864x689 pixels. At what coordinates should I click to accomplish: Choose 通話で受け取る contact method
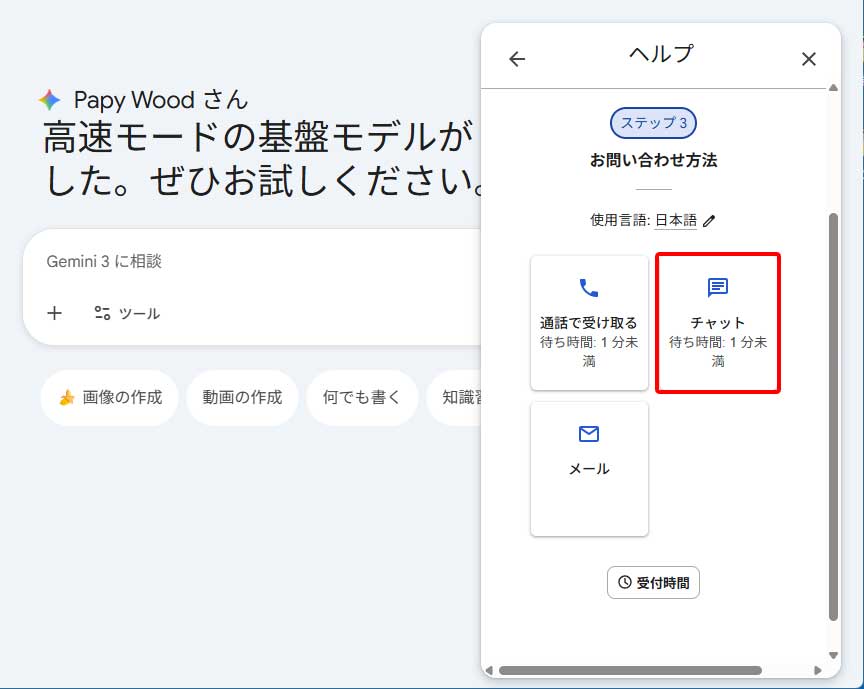[589, 322]
